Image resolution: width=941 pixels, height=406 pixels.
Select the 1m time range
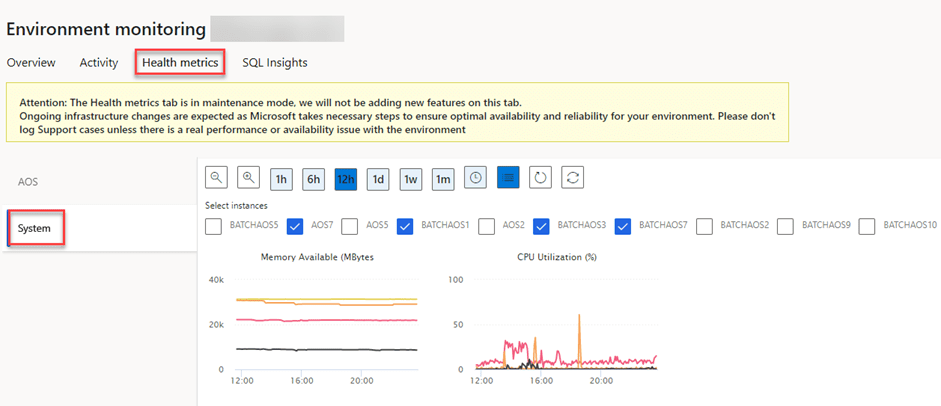pyautogui.click(x=443, y=179)
